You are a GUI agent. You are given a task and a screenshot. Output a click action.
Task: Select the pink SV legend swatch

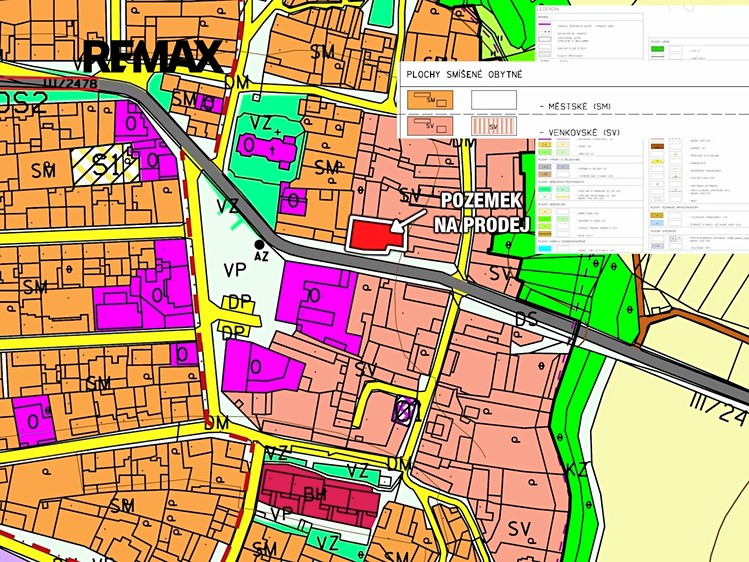click(430, 126)
